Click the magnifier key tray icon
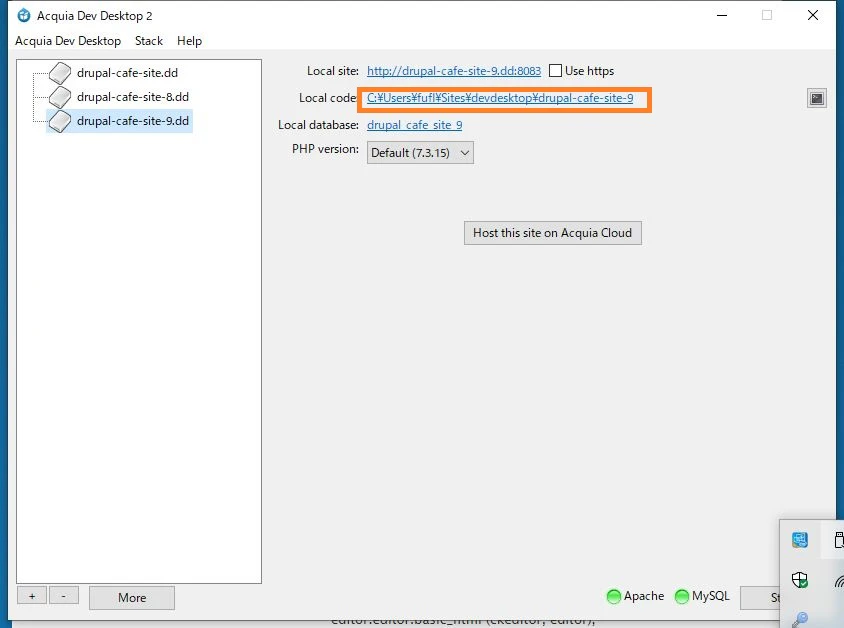Image resolution: width=844 pixels, height=628 pixels. pos(800,619)
